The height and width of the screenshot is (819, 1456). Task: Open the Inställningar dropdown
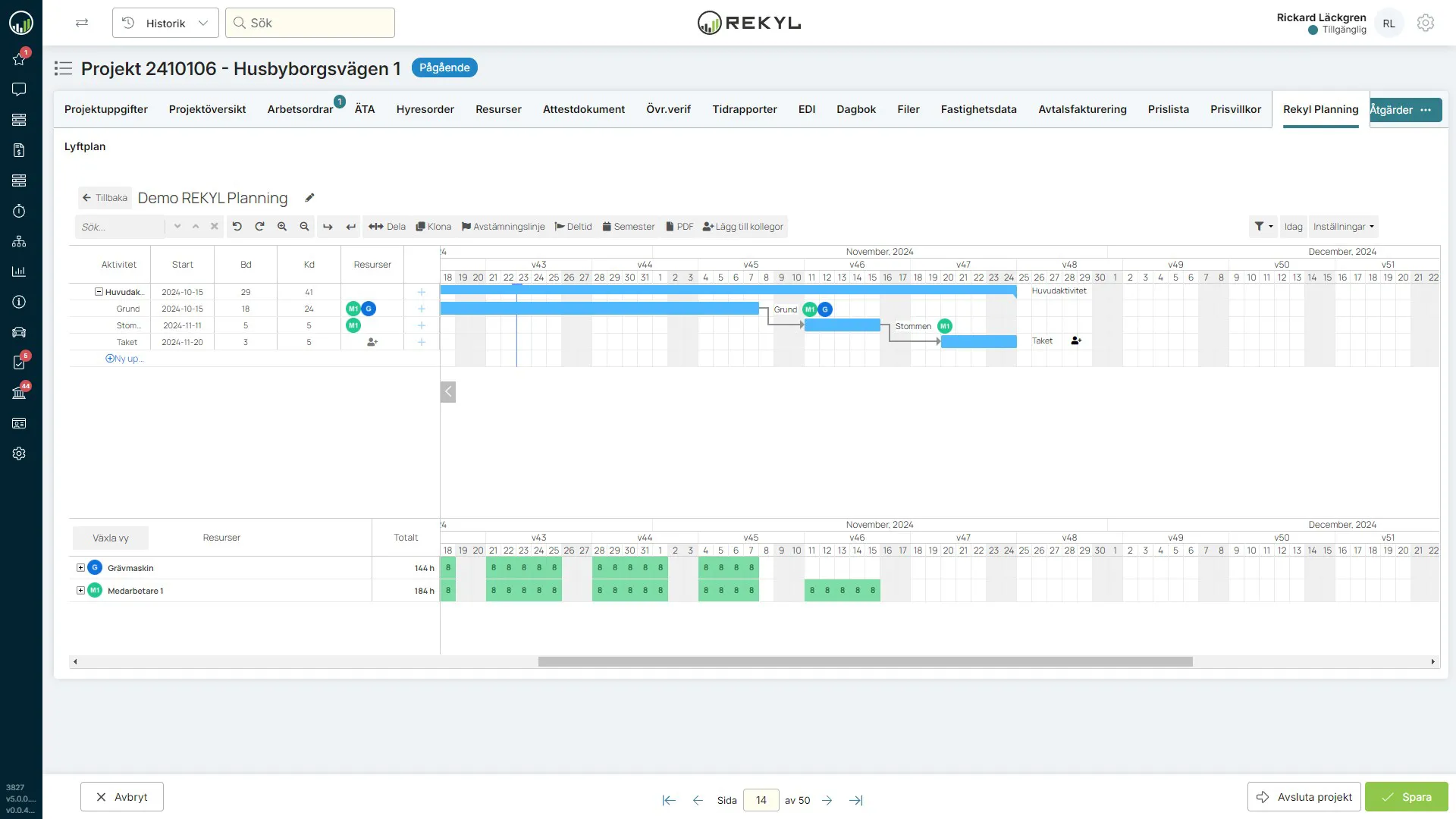[x=1343, y=226]
